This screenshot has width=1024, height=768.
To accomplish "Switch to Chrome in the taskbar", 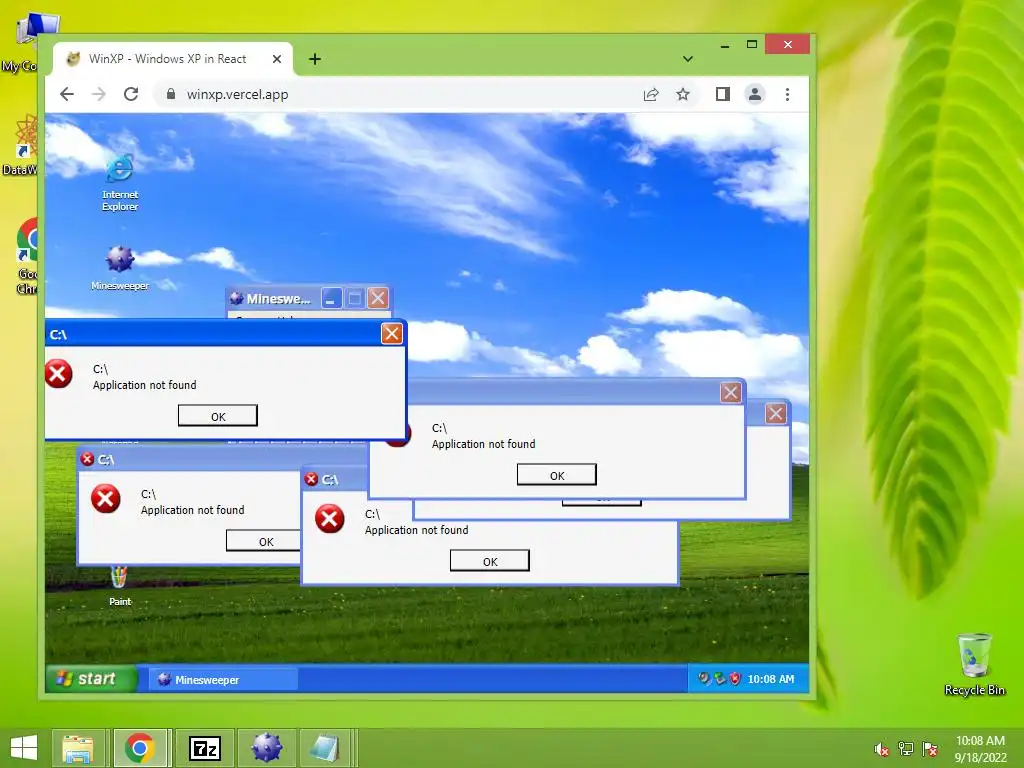I will (140, 748).
